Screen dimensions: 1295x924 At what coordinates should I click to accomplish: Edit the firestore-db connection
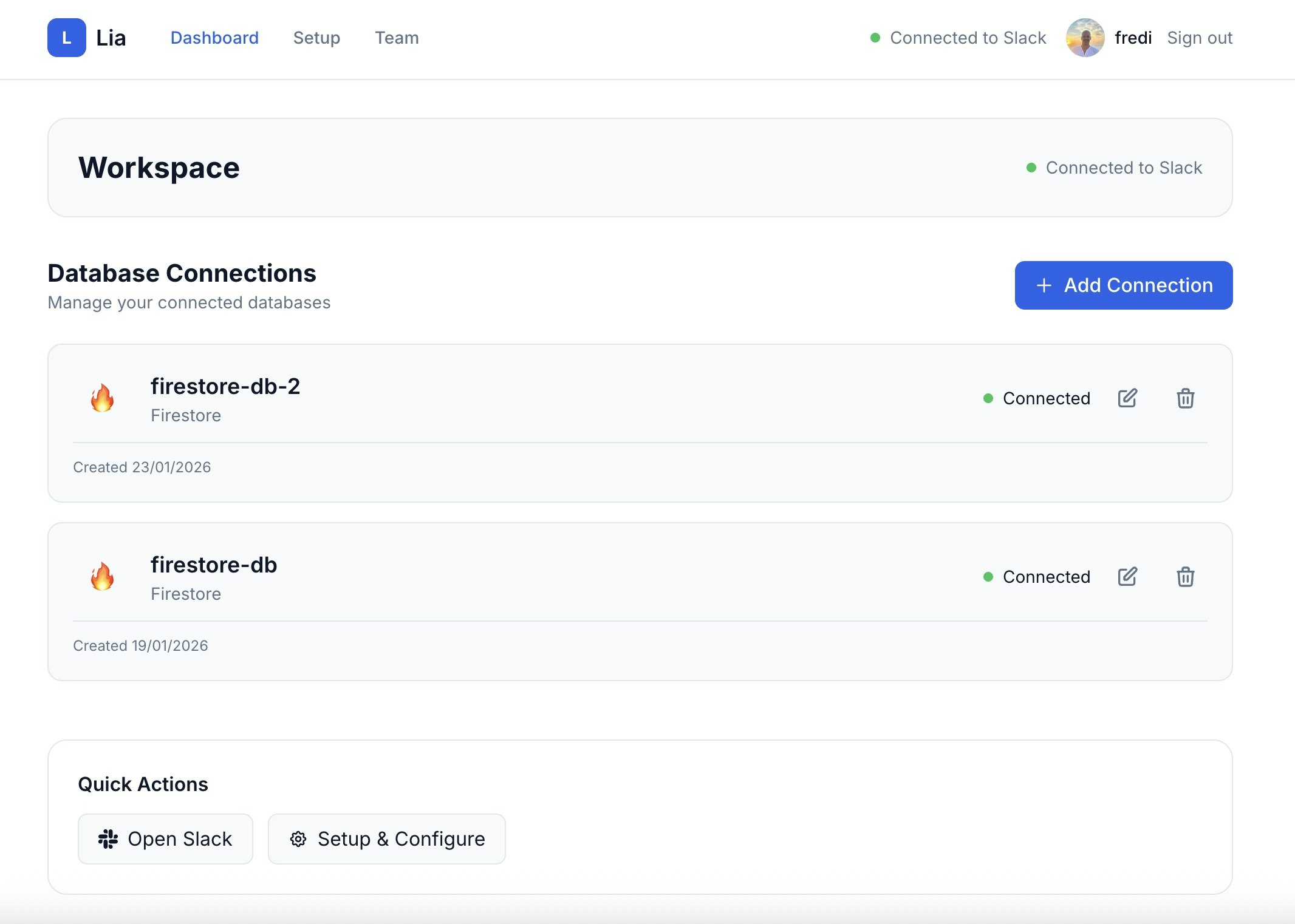pos(1127,577)
